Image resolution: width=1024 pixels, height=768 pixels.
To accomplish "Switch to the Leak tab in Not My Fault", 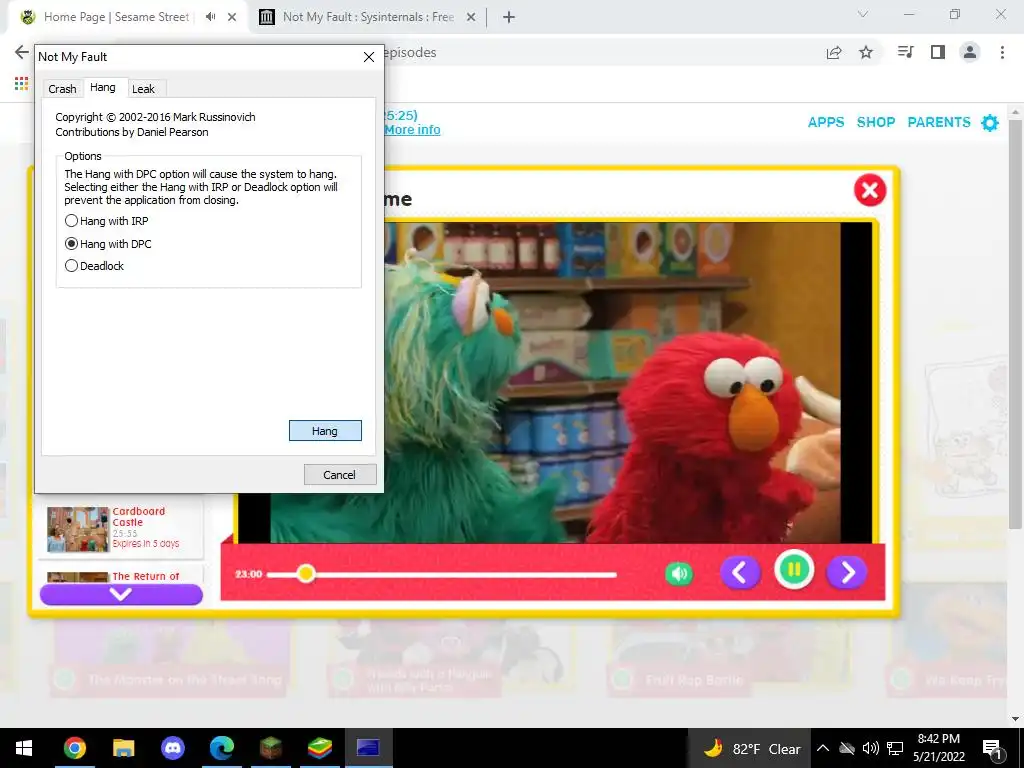I will click(143, 89).
